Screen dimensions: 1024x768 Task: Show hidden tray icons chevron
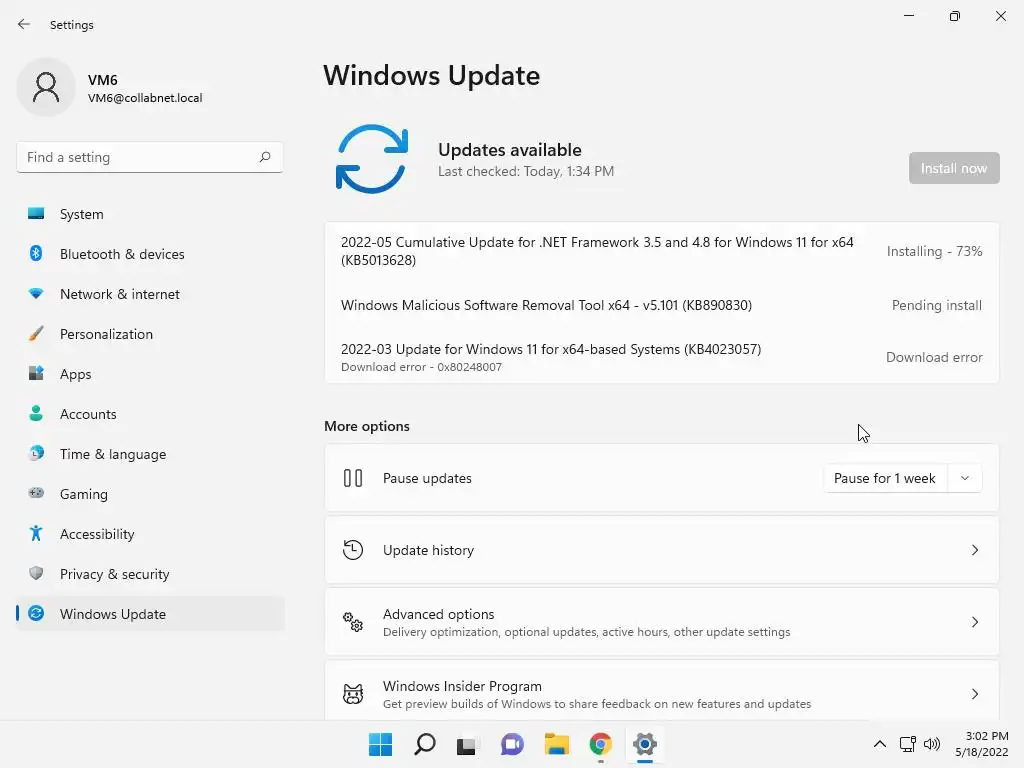[880, 744]
